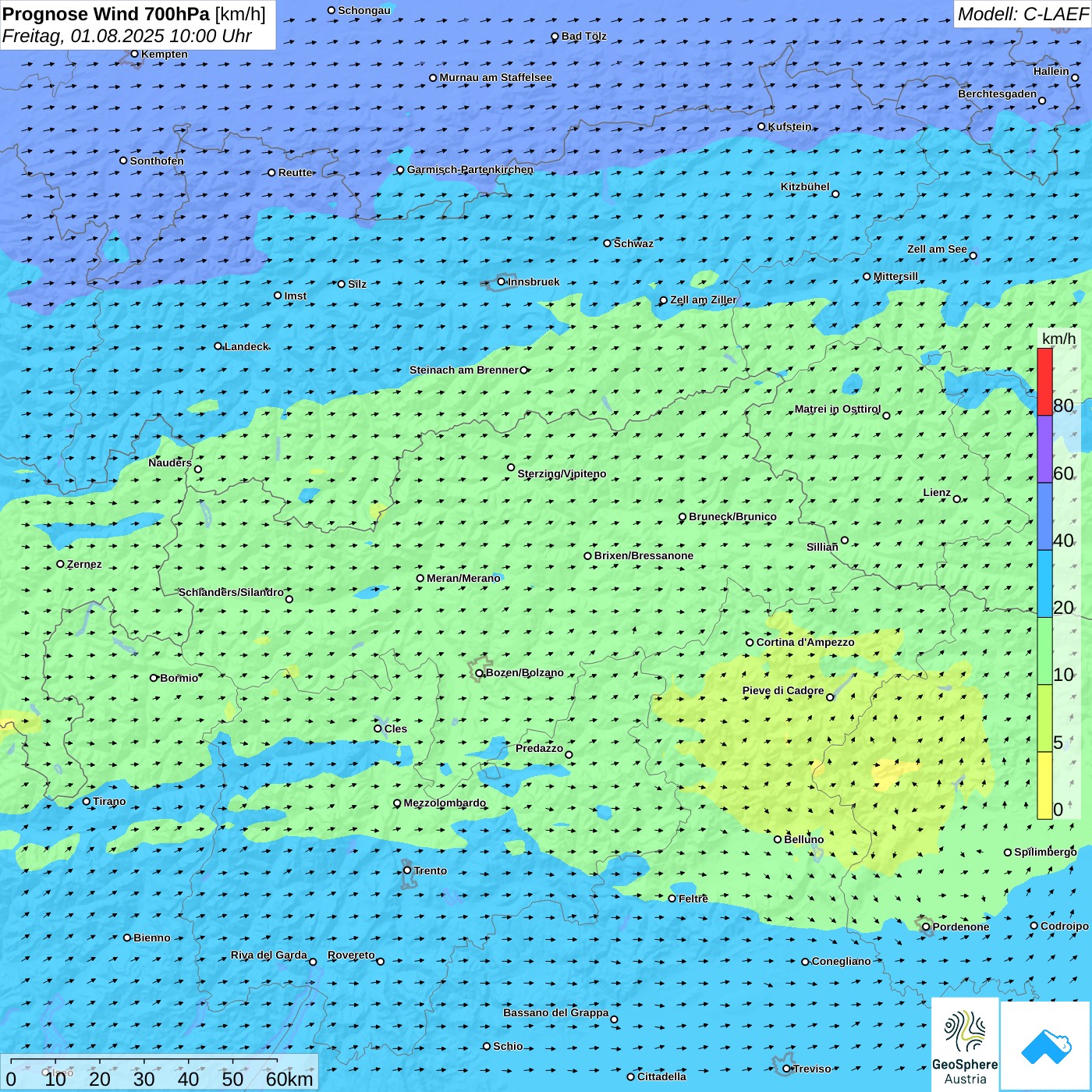Click the blue cloud logo in the corner
This screenshot has height=1092, width=1092.
coord(1046,1046)
